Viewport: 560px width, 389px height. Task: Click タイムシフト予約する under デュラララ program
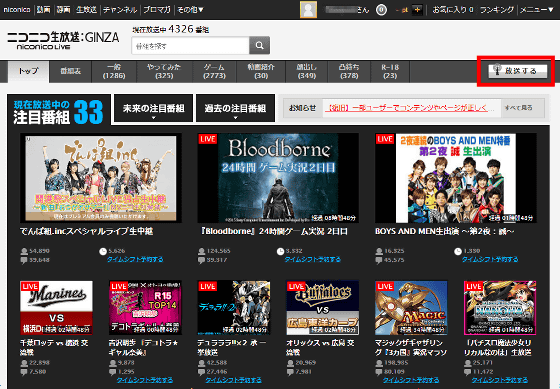coord(234,380)
